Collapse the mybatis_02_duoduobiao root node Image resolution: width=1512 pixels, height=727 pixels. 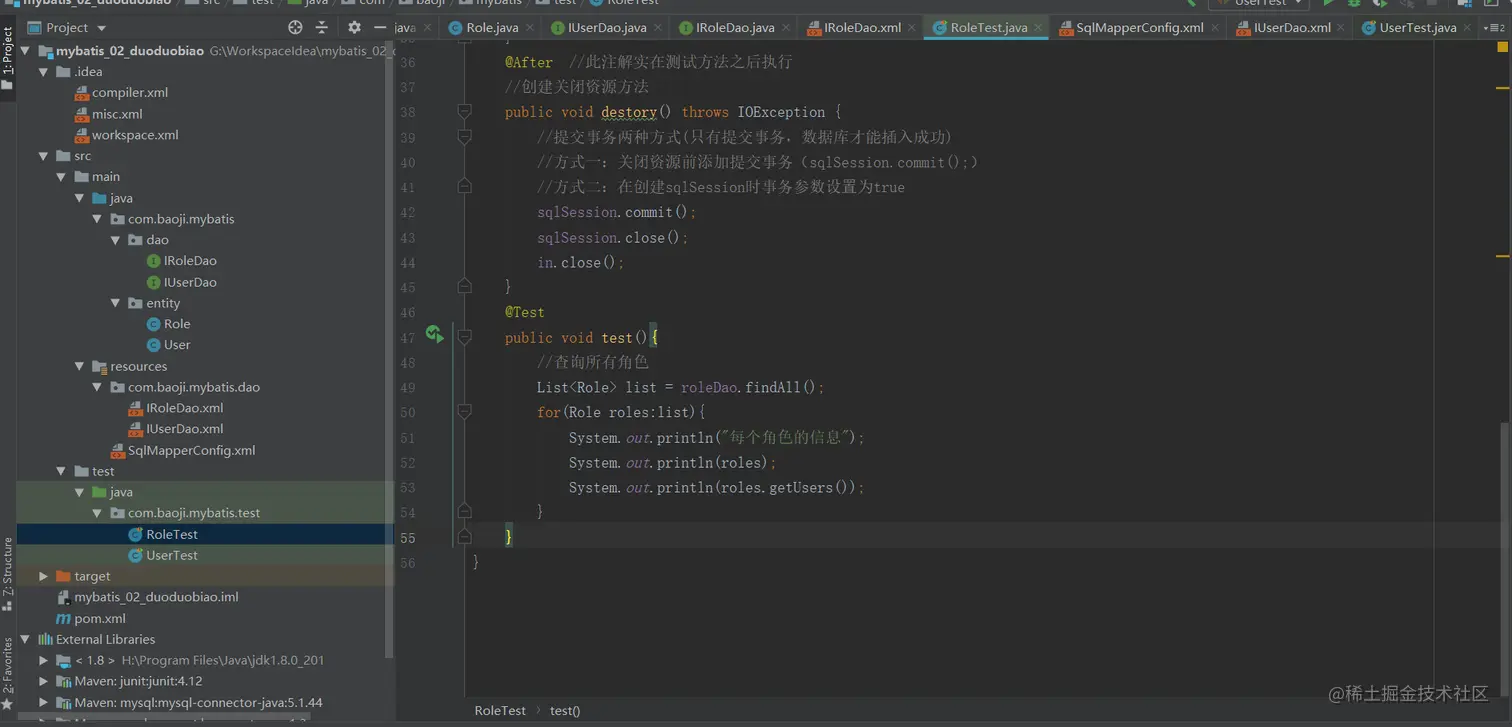pos(26,50)
